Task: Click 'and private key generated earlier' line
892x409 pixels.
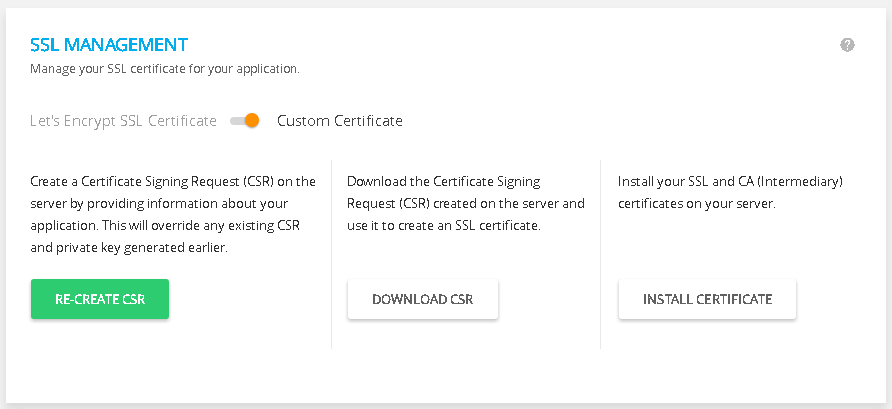Action: [x=129, y=247]
